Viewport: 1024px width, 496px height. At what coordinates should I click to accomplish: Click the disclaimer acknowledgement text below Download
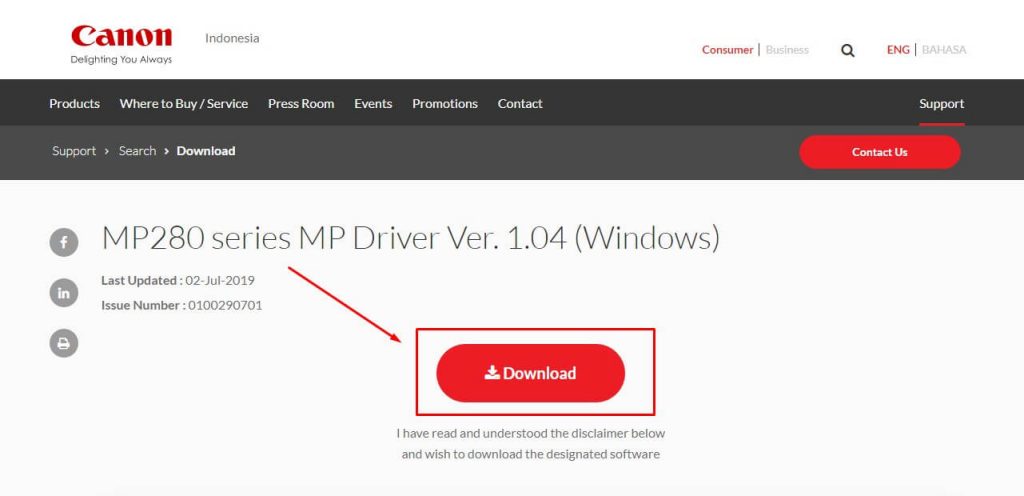(x=530, y=443)
